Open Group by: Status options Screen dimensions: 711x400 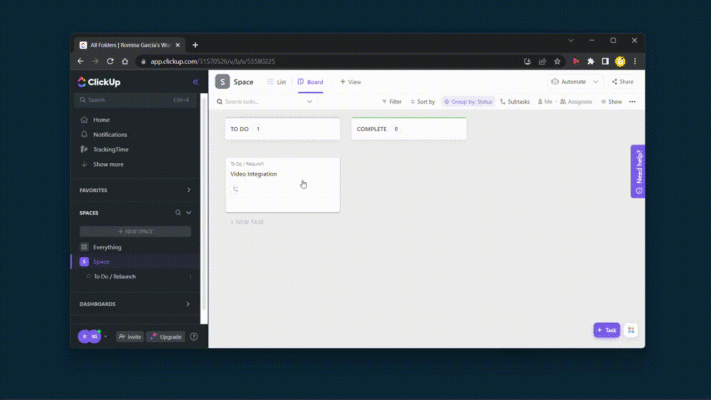coord(468,102)
